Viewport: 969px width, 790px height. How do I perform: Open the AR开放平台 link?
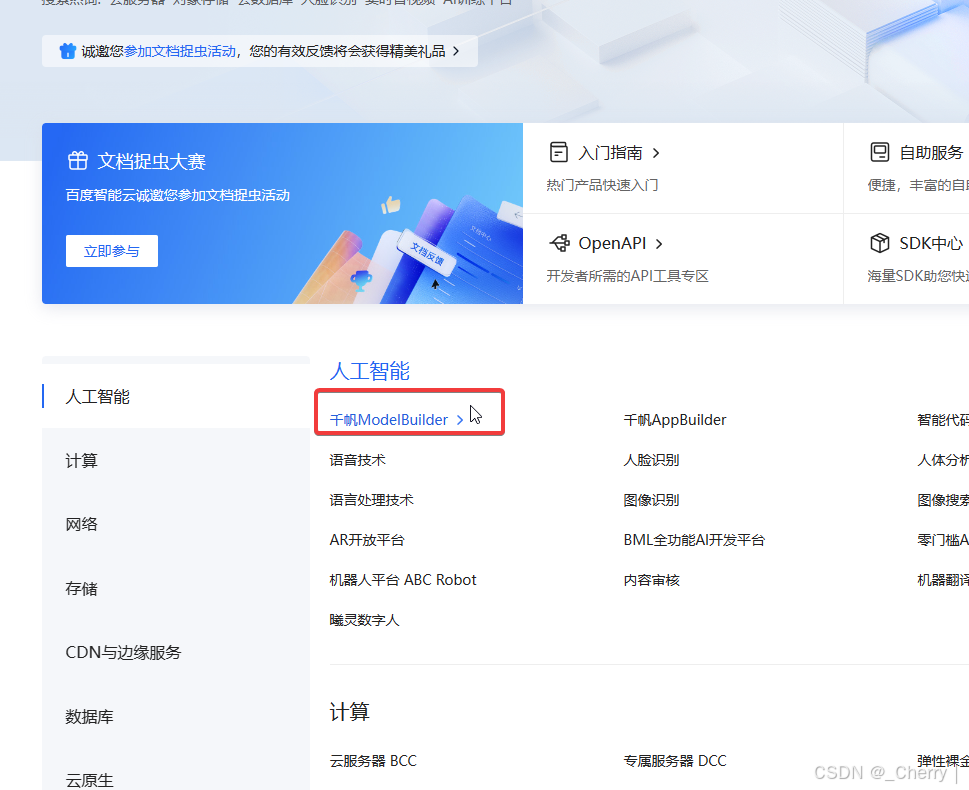367,540
